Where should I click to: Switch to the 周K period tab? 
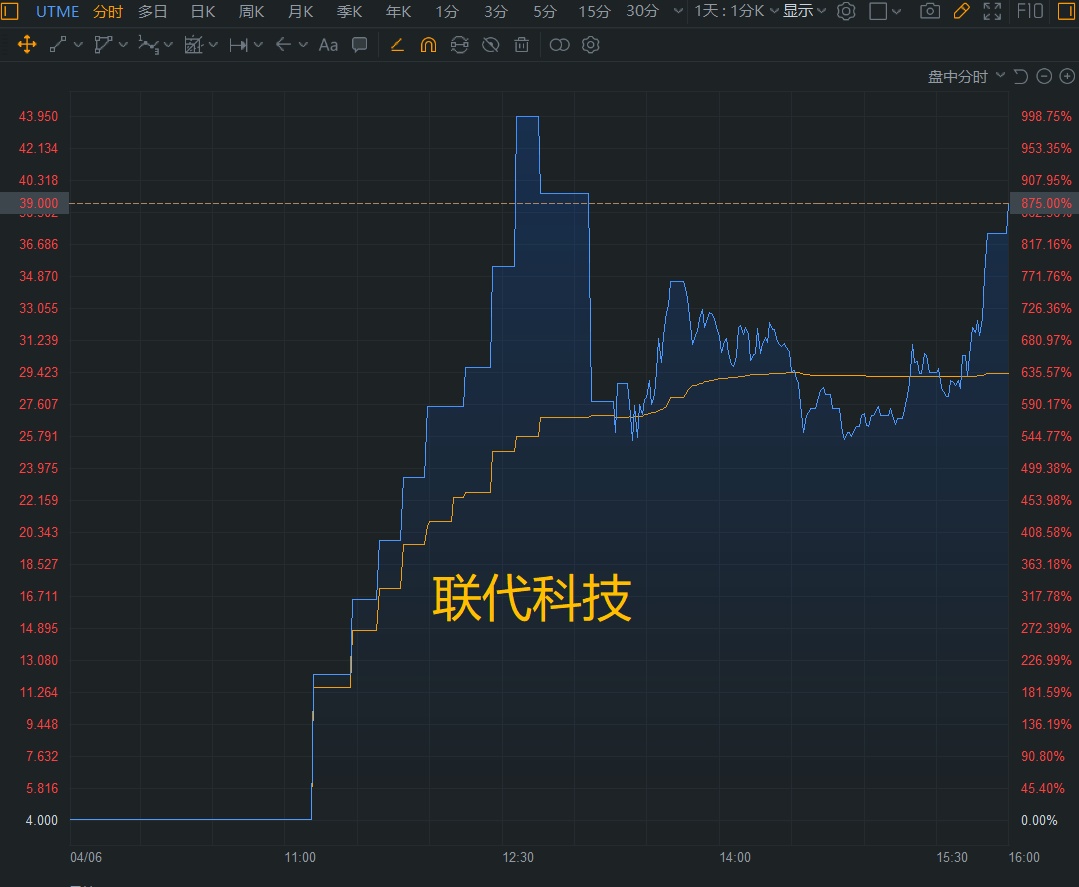point(251,11)
